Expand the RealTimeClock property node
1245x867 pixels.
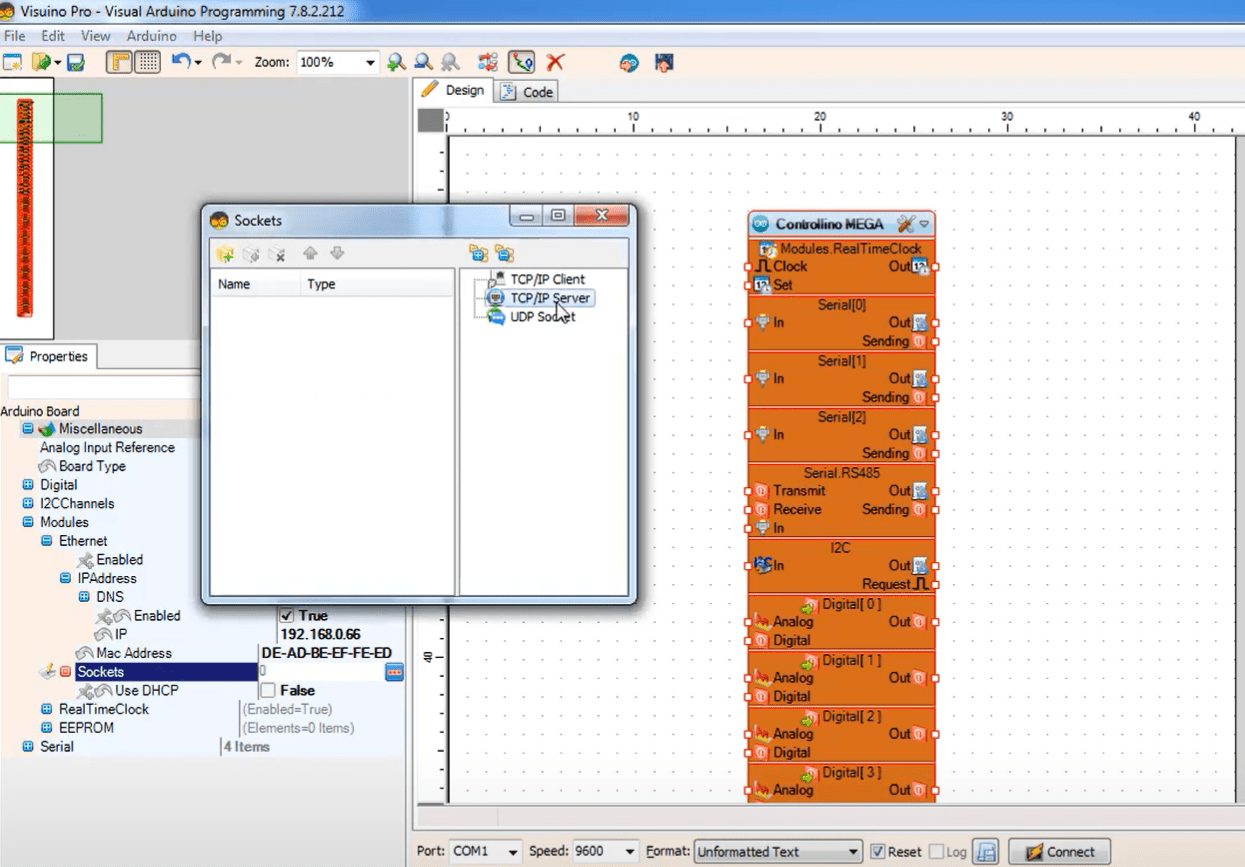(47, 709)
